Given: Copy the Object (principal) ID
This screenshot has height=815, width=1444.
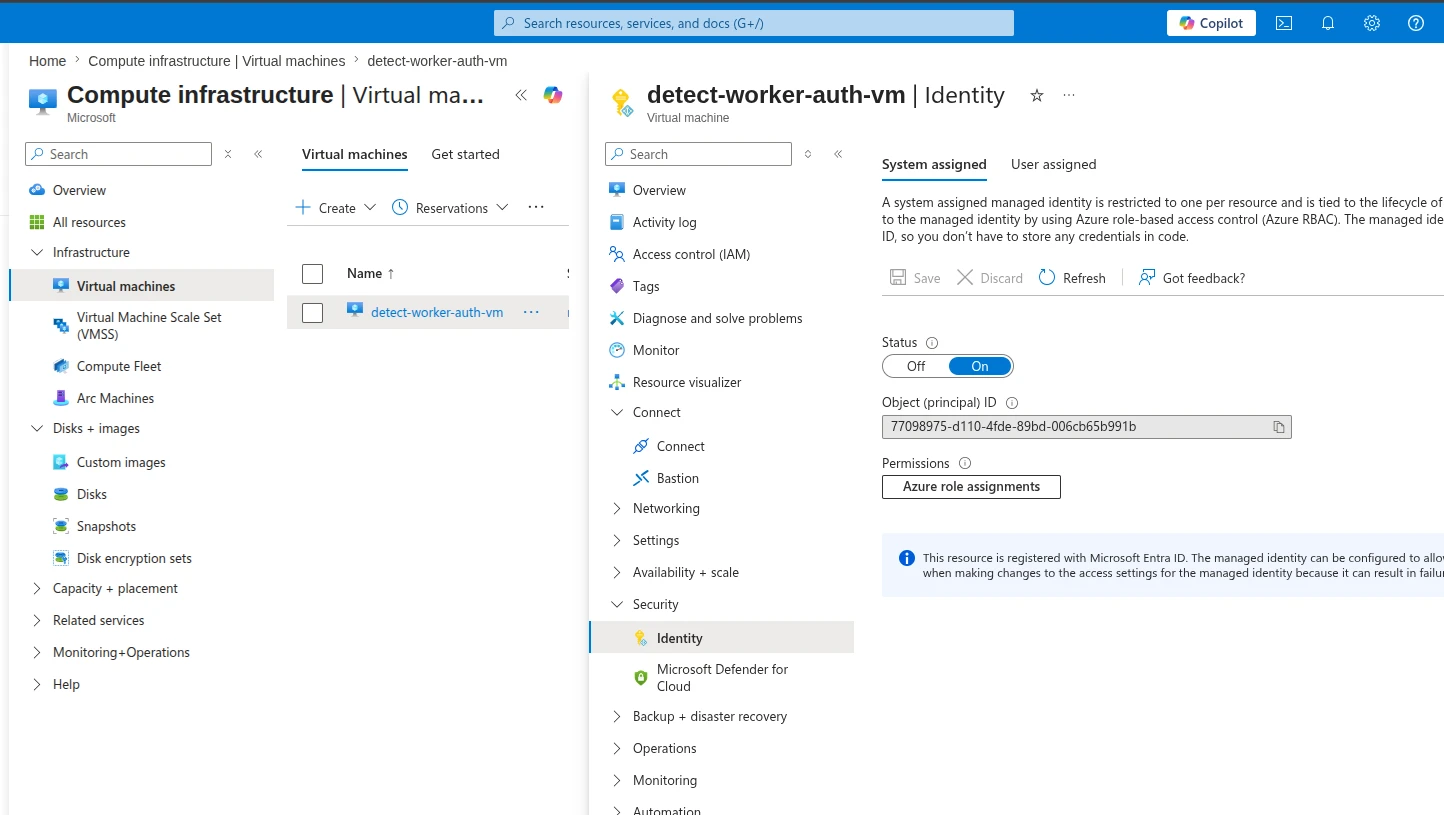Looking at the screenshot, I should click(x=1278, y=427).
